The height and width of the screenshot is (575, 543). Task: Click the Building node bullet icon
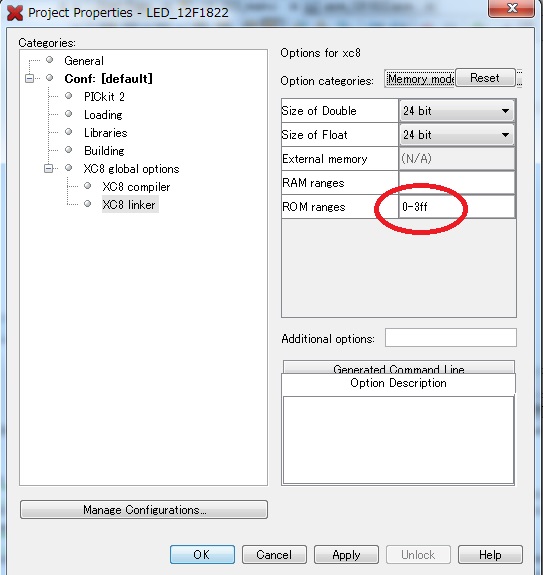pyautogui.click(x=69, y=150)
